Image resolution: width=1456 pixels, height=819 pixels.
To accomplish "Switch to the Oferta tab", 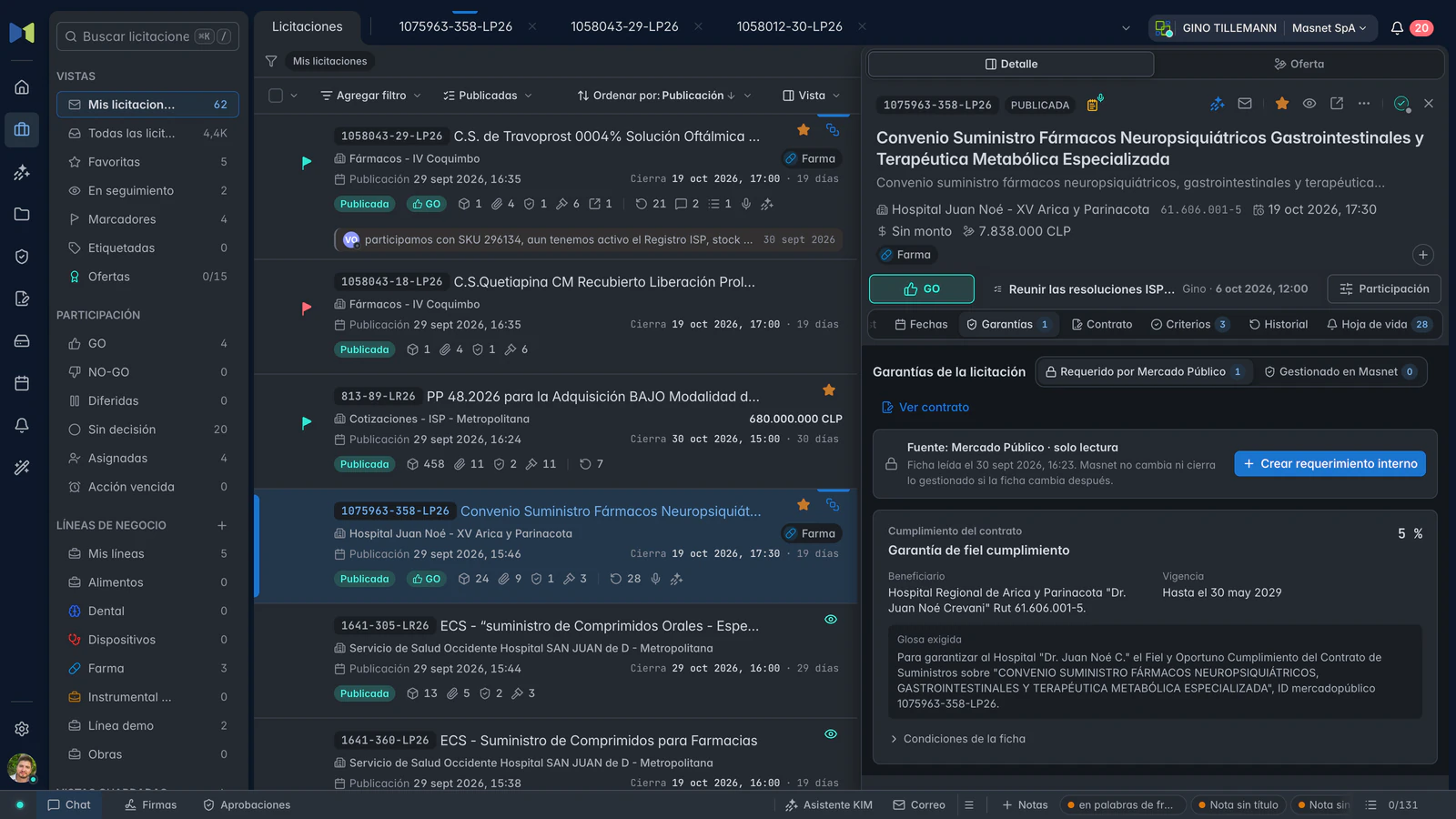I will pyautogui.click(x=1299, y=64).
